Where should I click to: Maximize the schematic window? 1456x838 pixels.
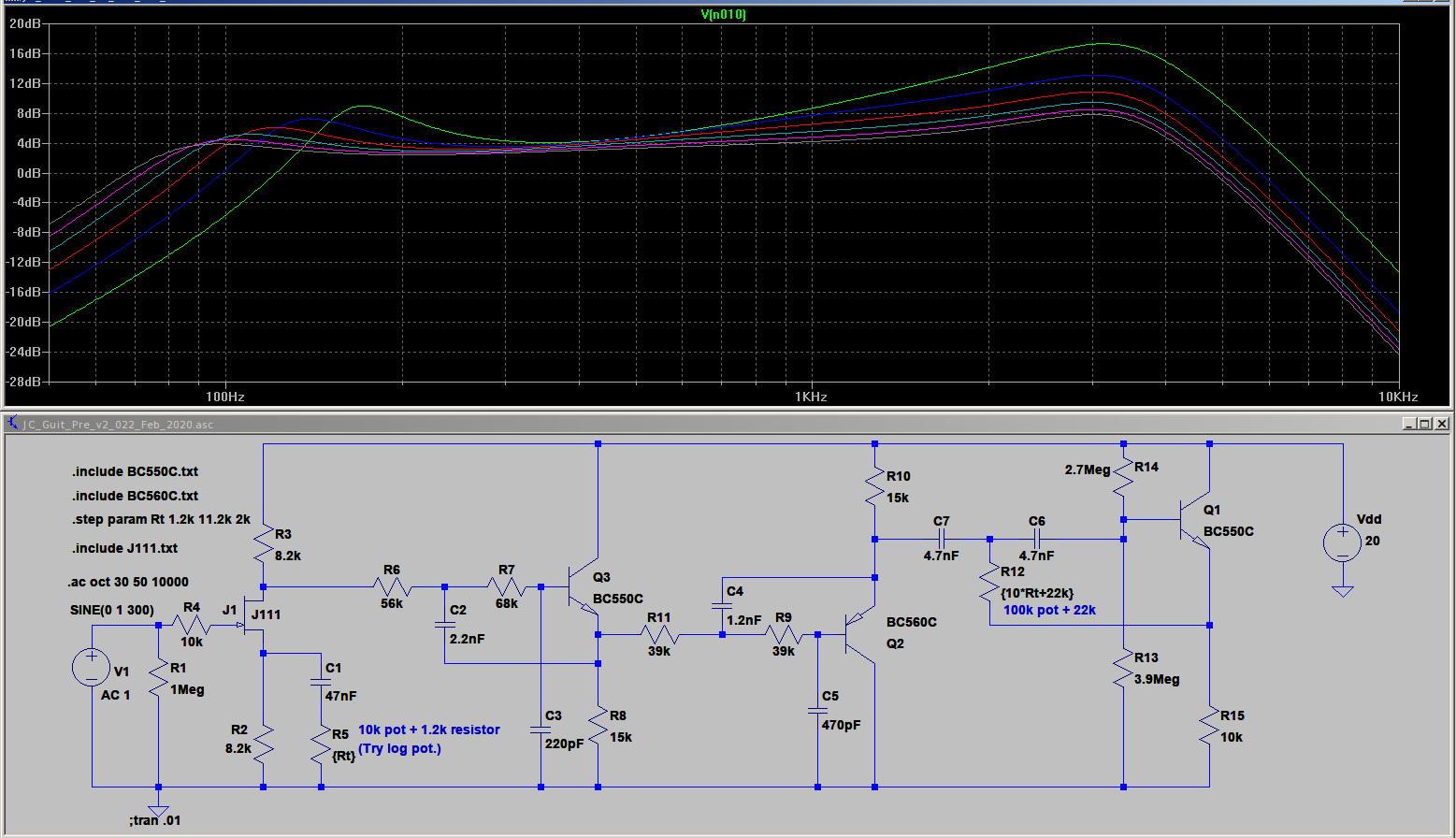coord(1425,424)
